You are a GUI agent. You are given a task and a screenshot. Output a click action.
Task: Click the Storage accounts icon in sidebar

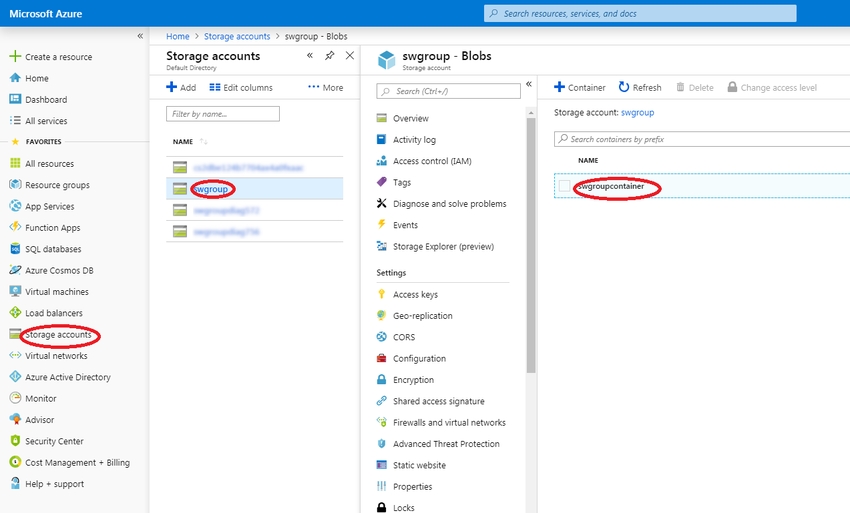click(x=15, y=335)
